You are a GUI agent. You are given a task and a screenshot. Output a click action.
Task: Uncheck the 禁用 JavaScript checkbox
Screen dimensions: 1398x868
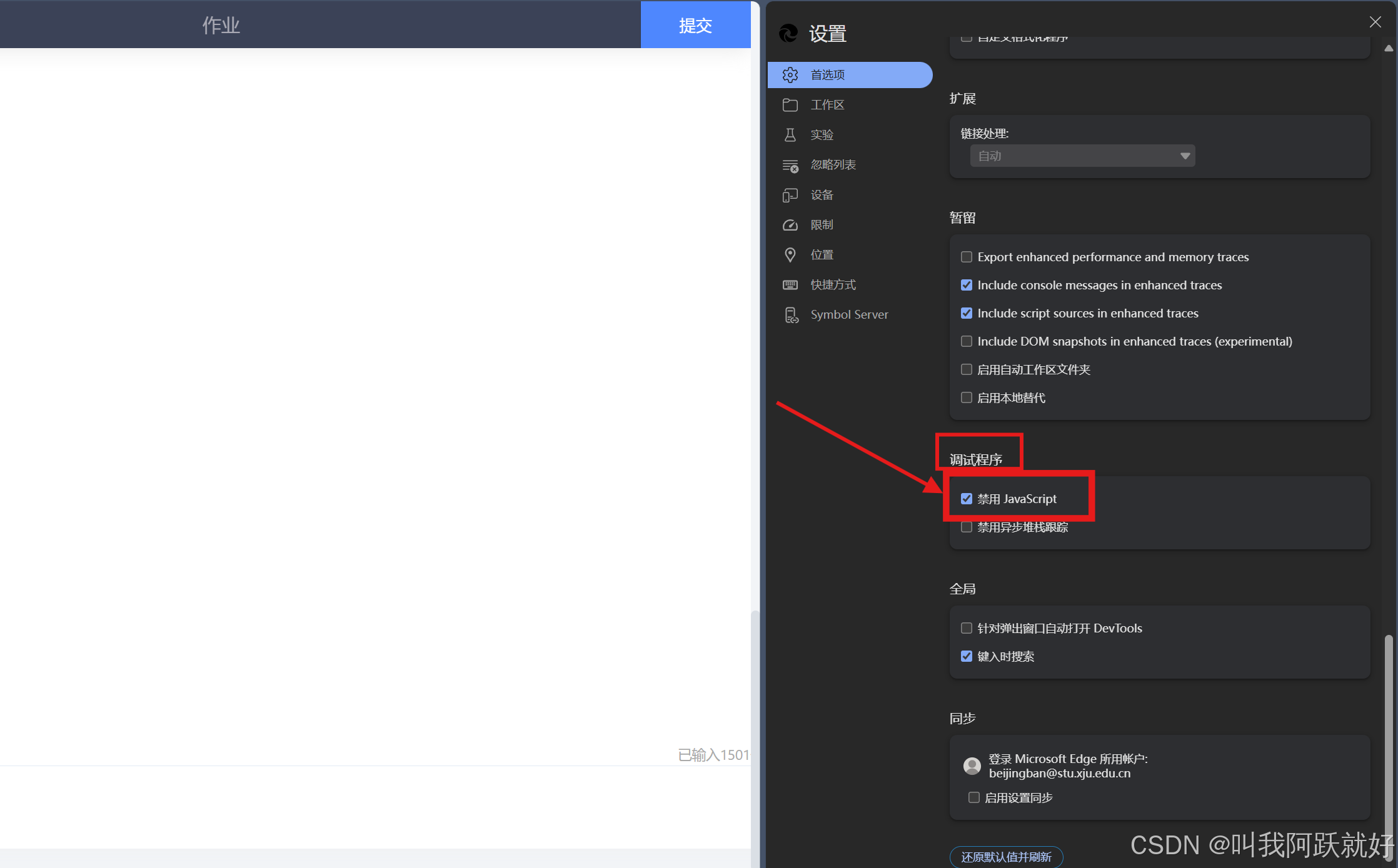point(967,499)
